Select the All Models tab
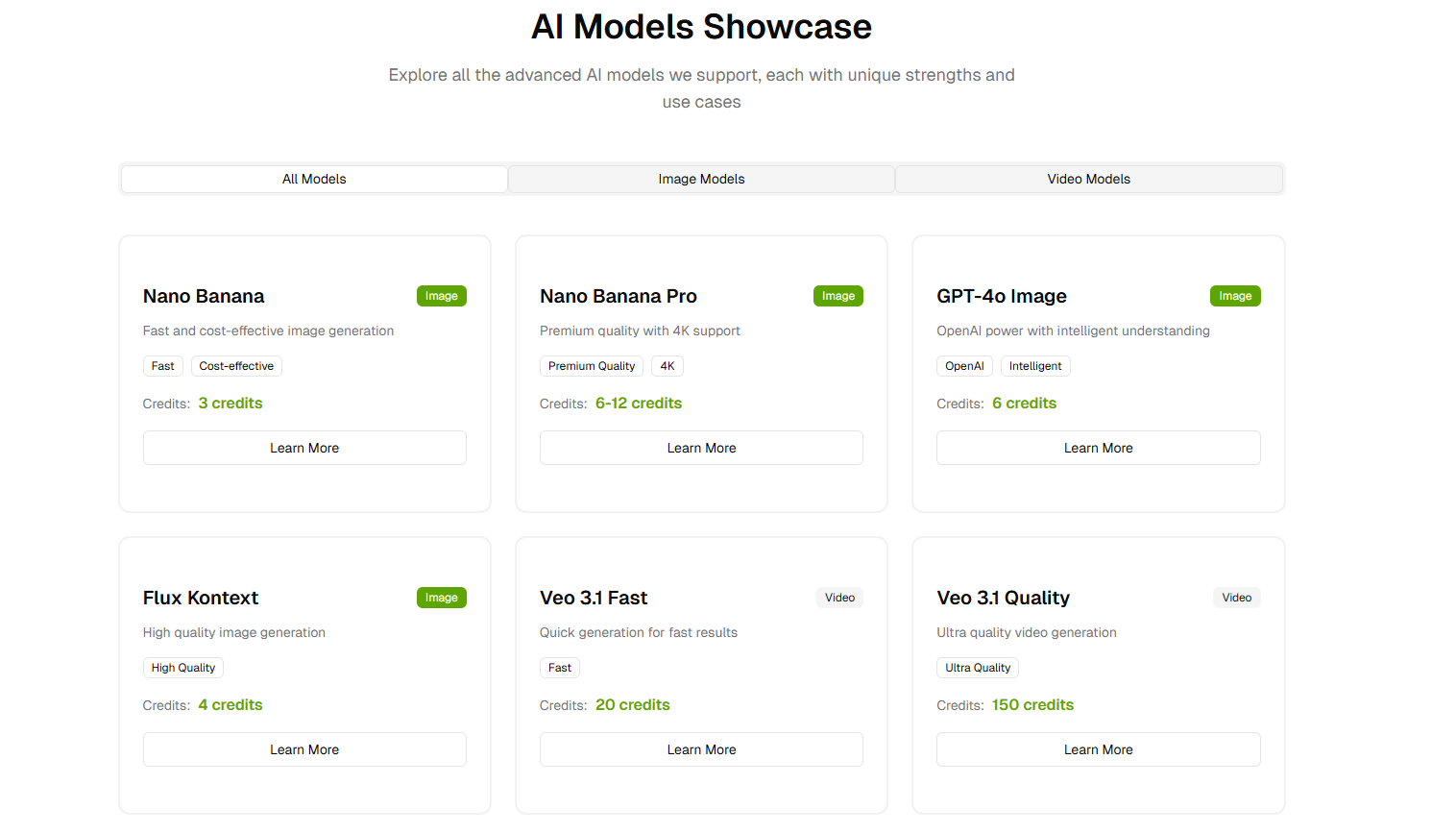 (314, 179)
